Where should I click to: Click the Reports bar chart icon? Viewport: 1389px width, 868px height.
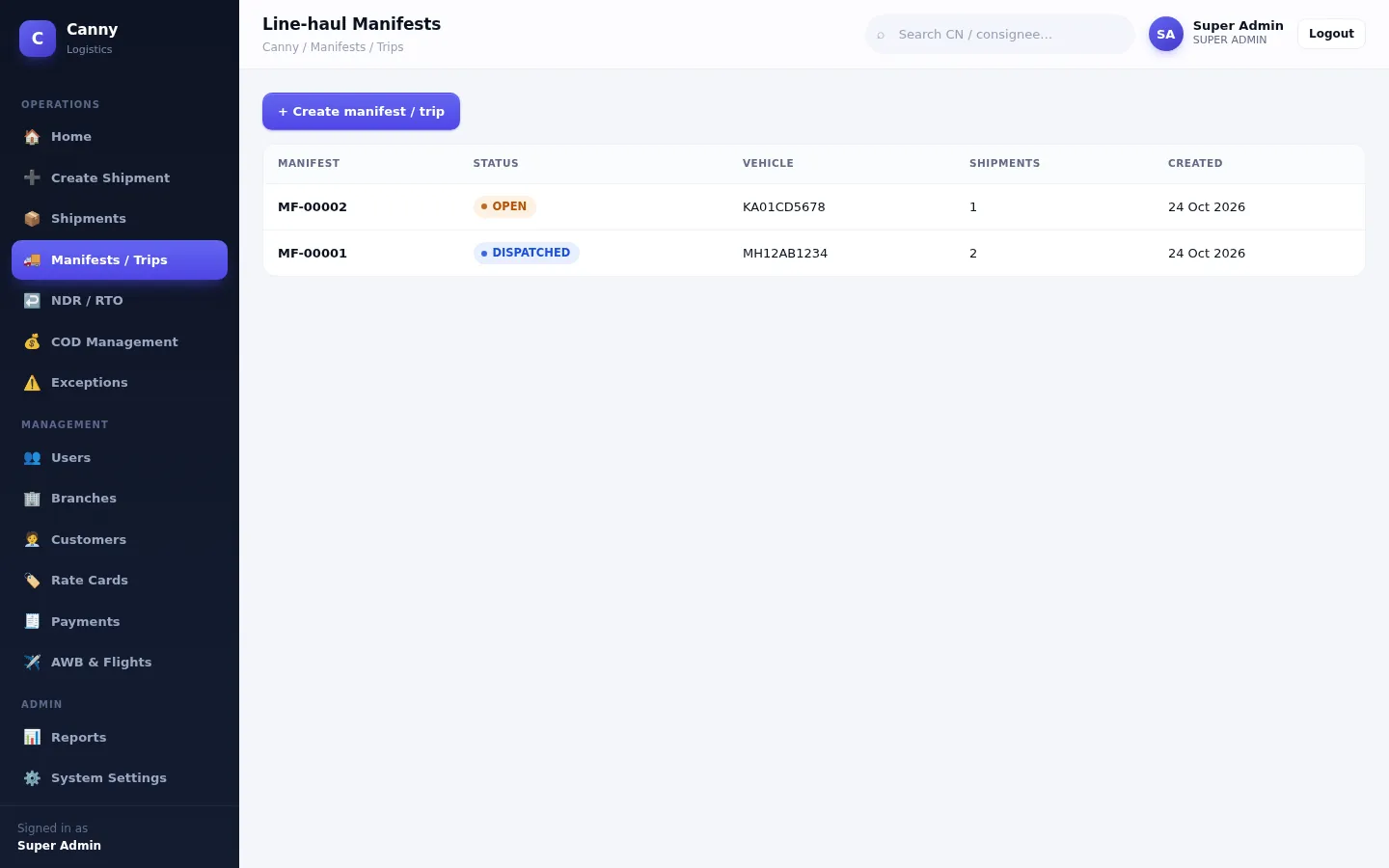(x=32, y=738)
